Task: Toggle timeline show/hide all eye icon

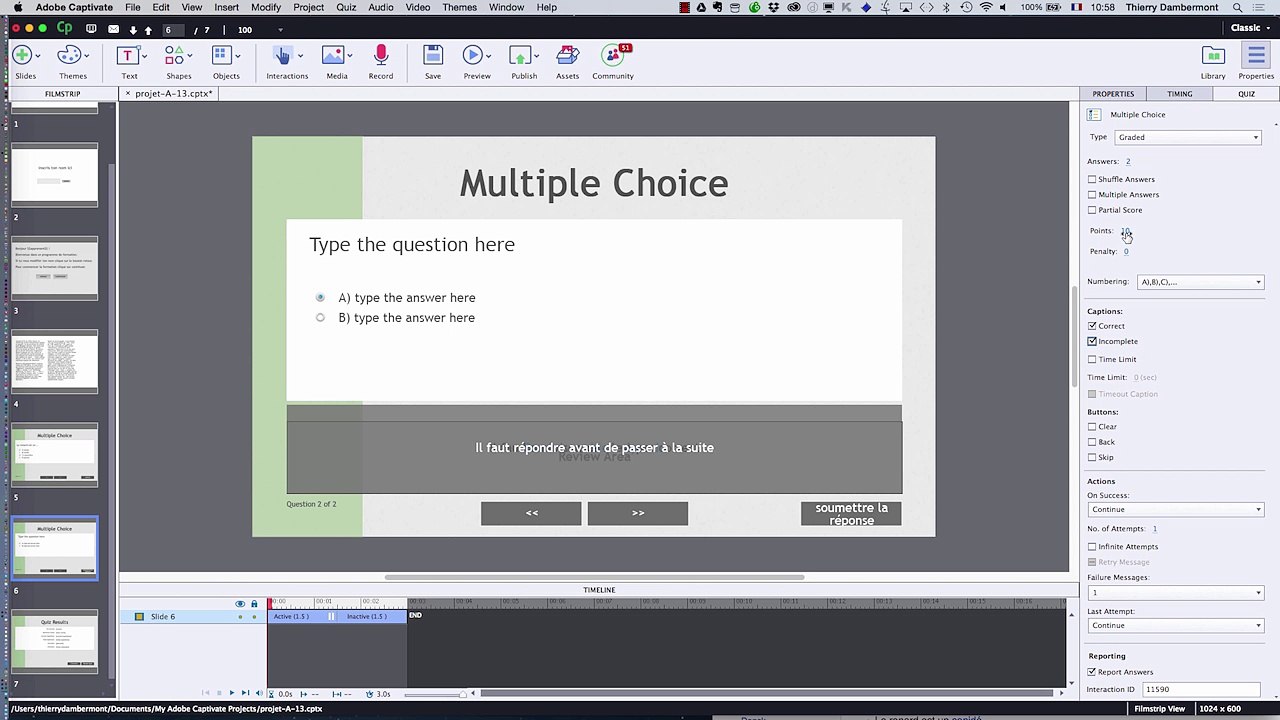Action: pos(240,604)
